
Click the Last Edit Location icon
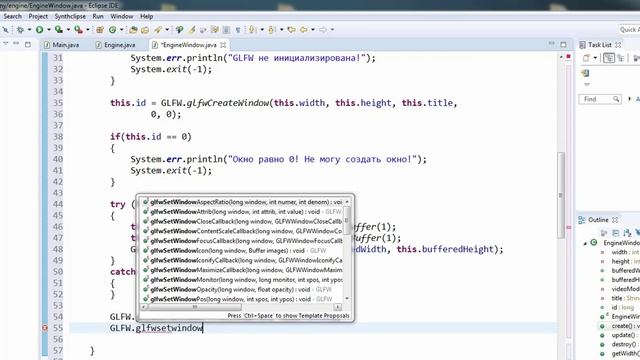(x=291, y=29)
